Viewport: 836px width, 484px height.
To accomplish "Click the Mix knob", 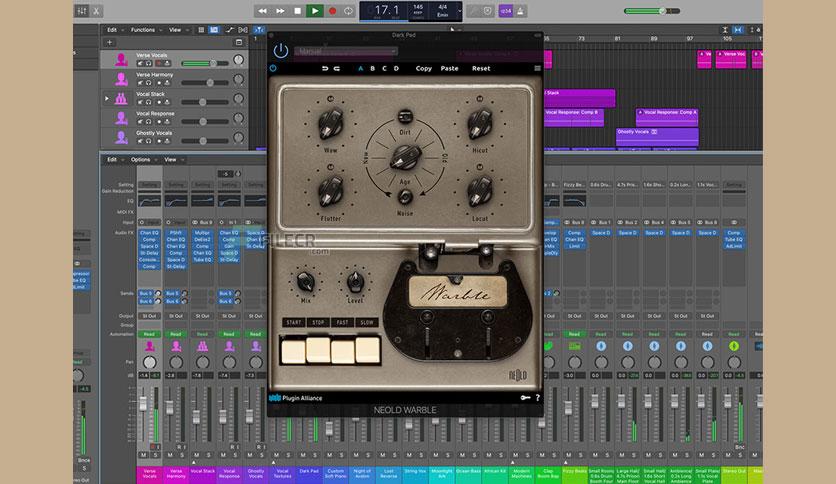I will (x=306, y=281).
